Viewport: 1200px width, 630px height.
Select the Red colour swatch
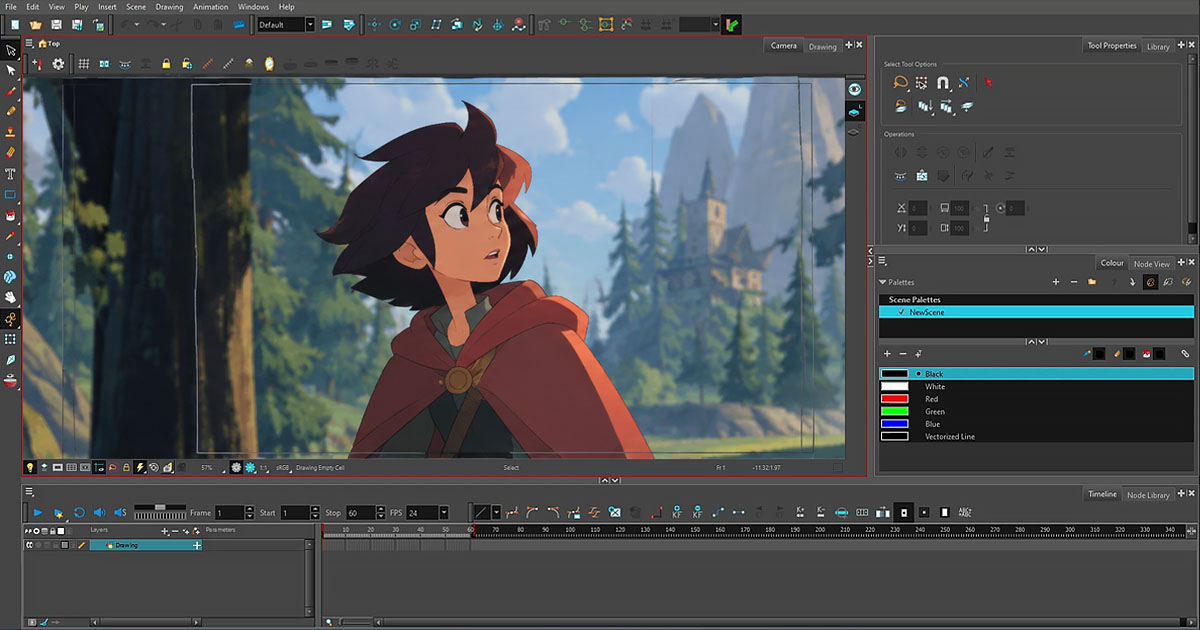pos(894,399)
